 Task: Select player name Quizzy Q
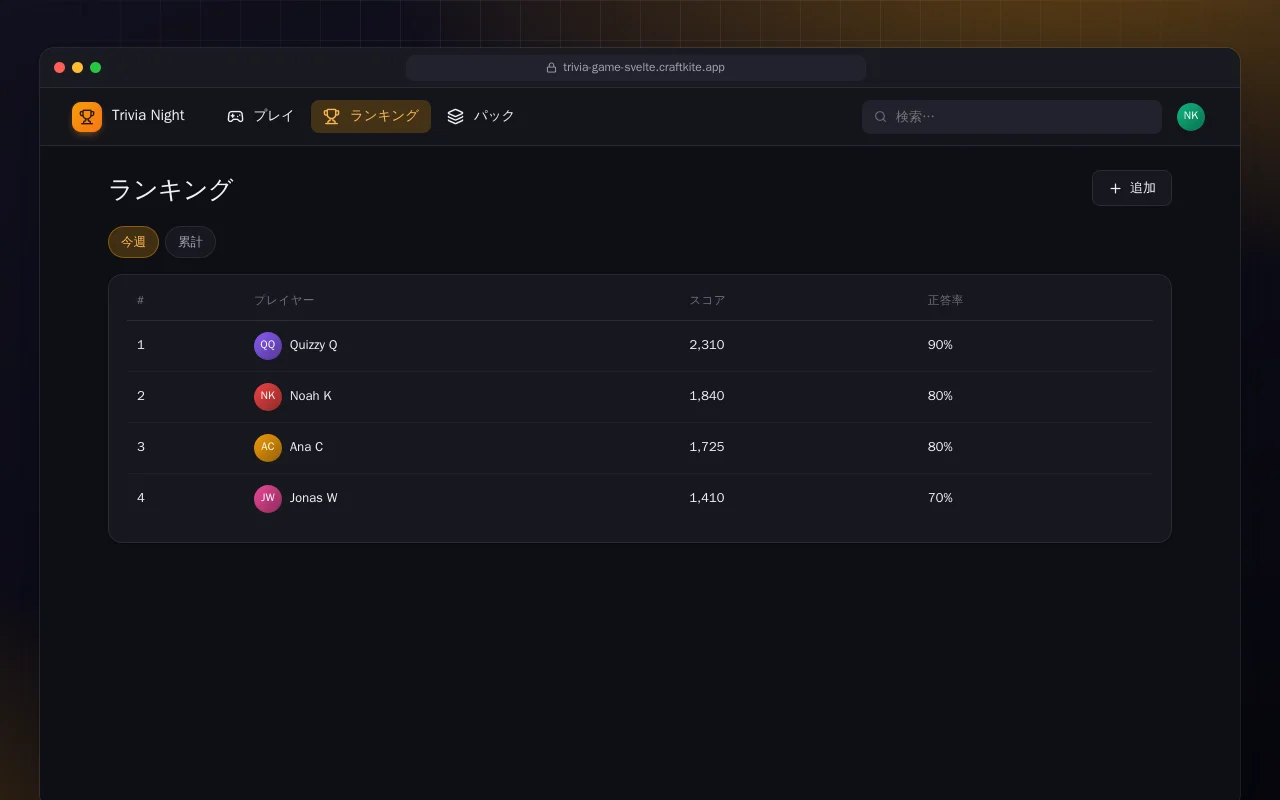[314, 345]
